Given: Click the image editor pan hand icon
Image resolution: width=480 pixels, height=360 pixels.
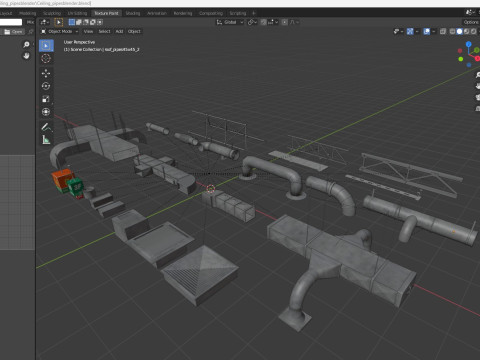Looking at the screenshot, I should [26, 56].
